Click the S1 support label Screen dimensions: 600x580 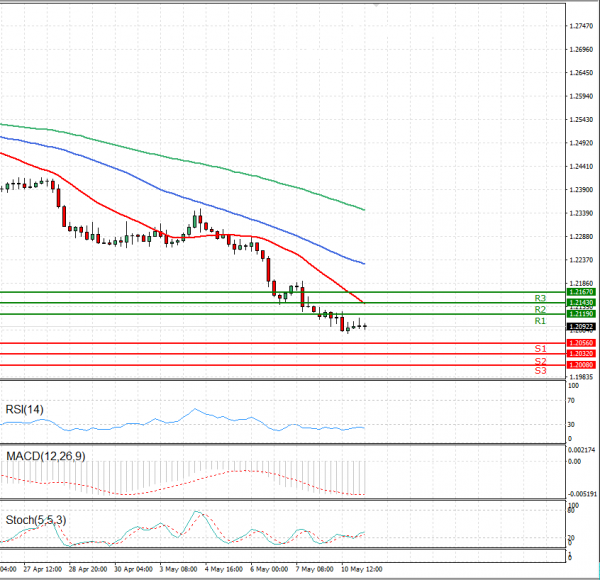[540, 349]
